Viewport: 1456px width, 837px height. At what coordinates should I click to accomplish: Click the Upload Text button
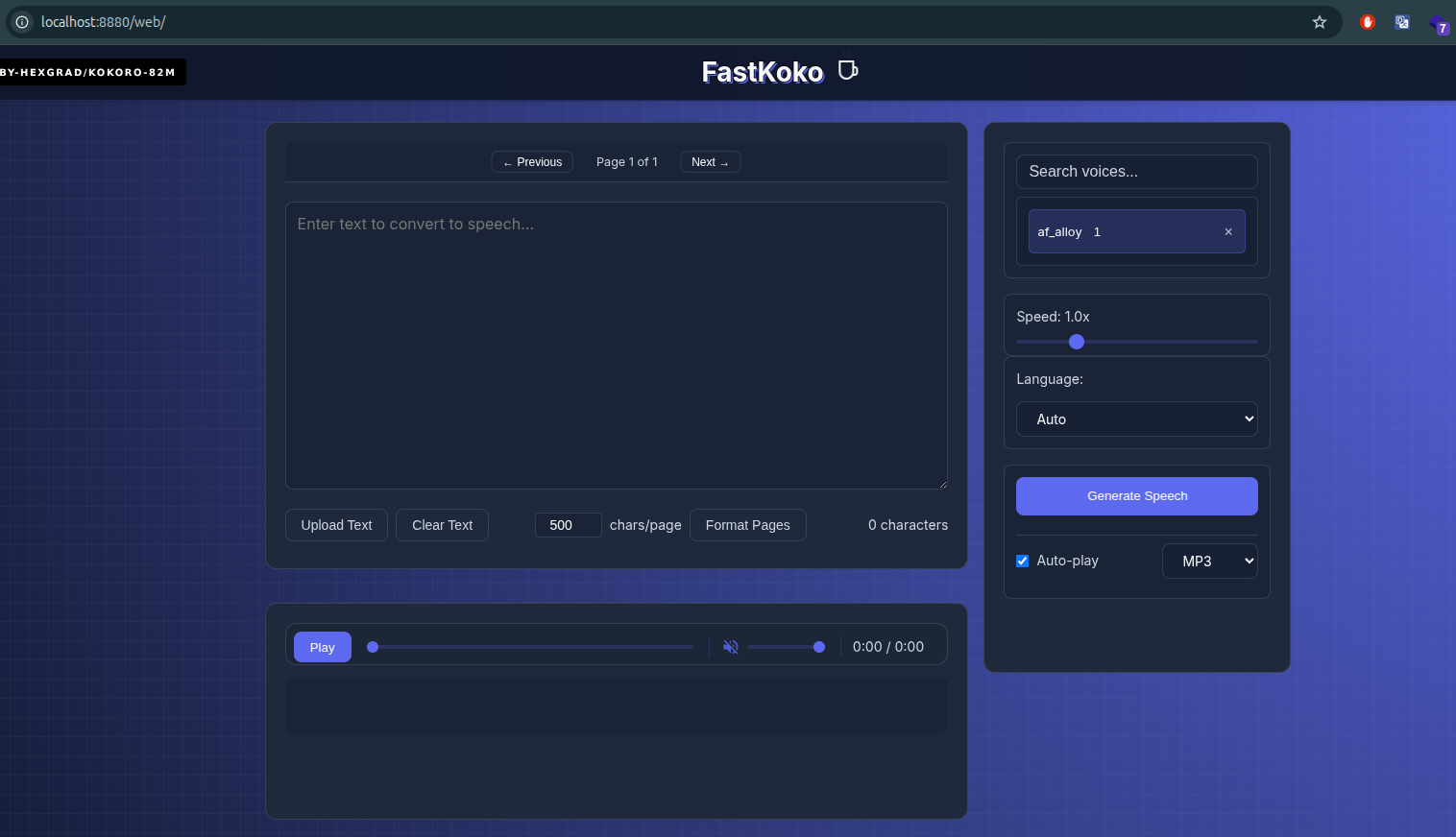[336, 525]
